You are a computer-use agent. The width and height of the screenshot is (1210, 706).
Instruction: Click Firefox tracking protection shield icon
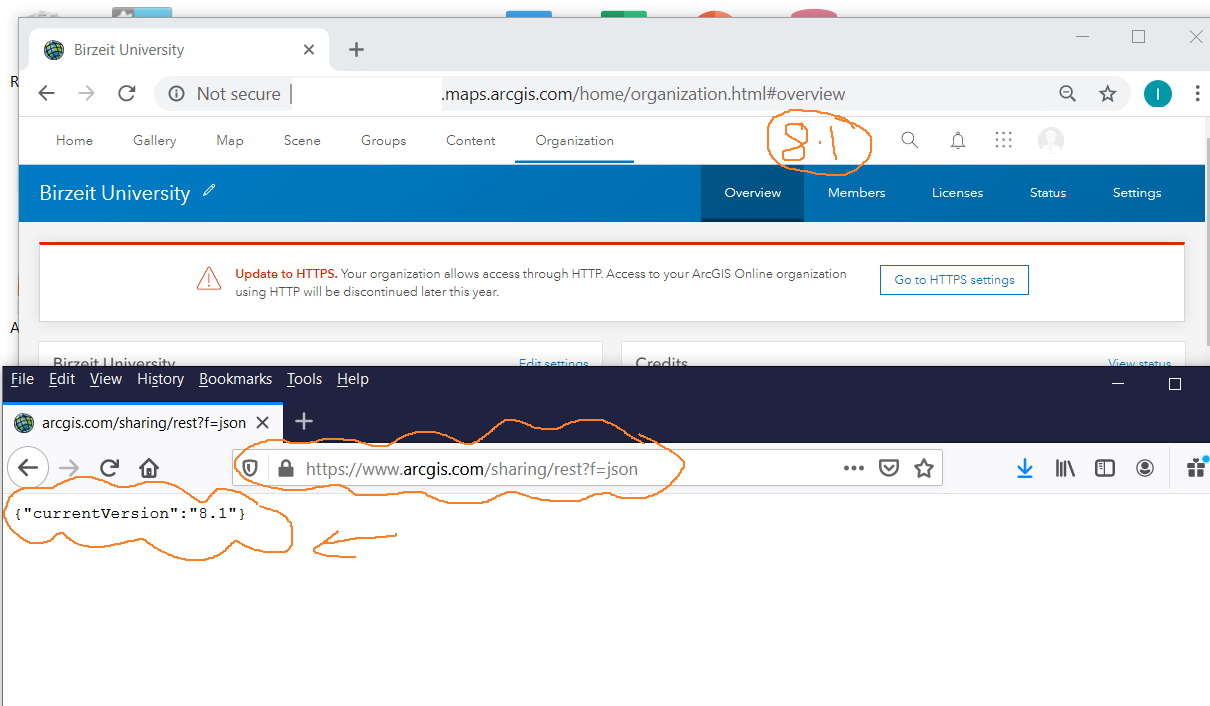251,468
